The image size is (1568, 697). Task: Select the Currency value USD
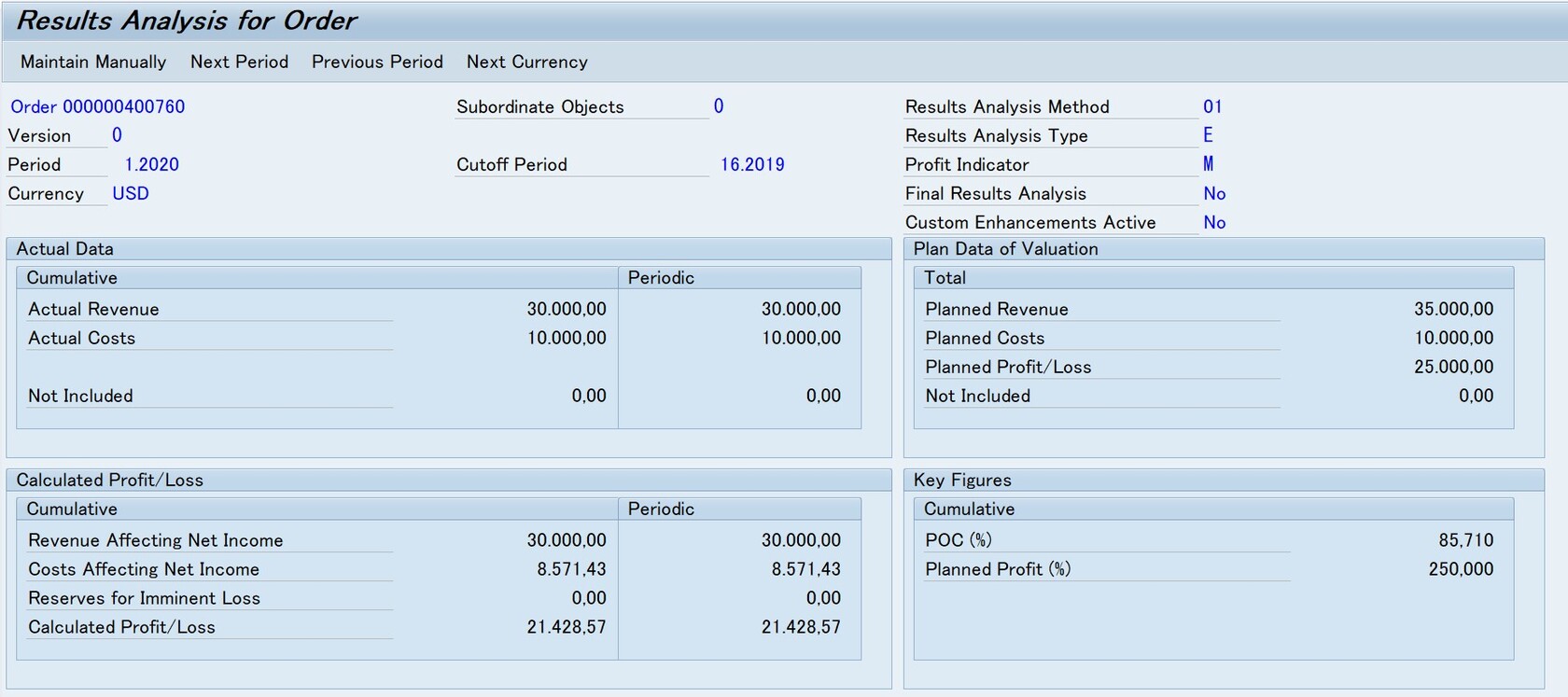pos(131,193)
